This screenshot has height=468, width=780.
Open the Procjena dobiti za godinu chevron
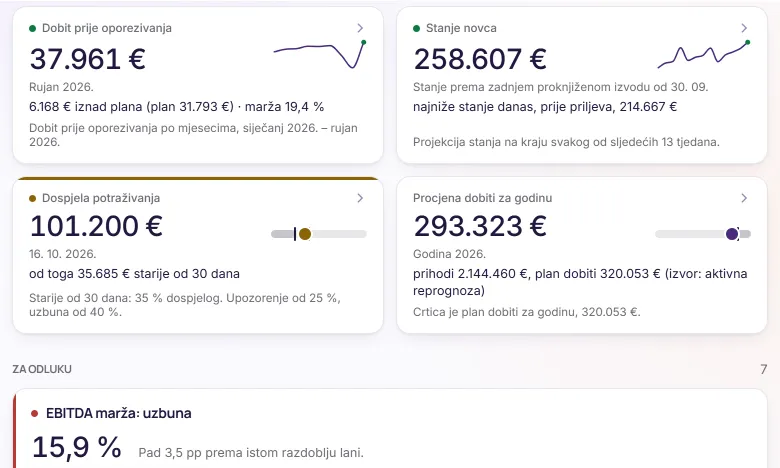744,198
